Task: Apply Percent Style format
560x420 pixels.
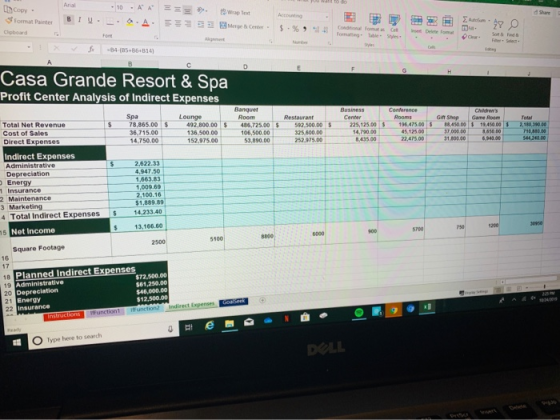Action: click(x=296, y=29)
